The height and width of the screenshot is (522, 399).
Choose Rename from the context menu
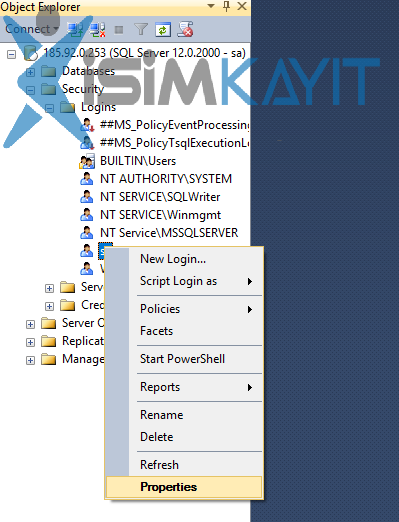click(x=184, y=415)
